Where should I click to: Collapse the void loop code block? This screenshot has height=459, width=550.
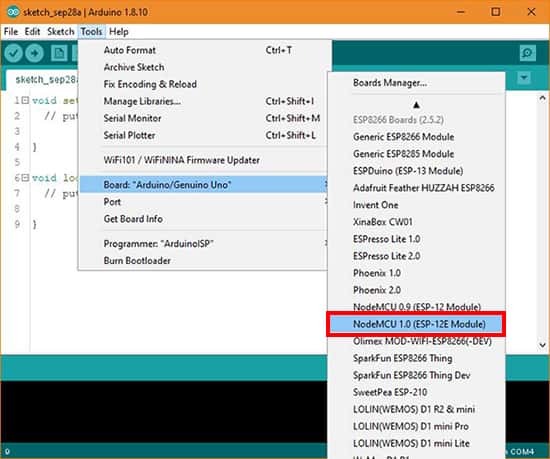click(25, 178)
